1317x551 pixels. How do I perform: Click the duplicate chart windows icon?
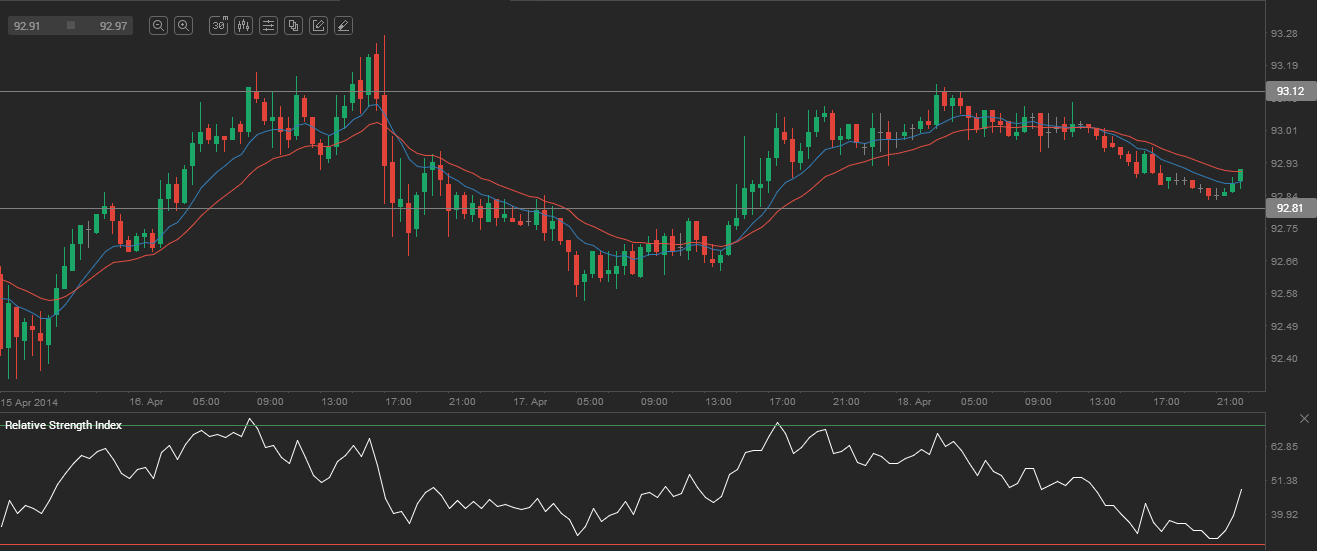(x=293, y=26)
